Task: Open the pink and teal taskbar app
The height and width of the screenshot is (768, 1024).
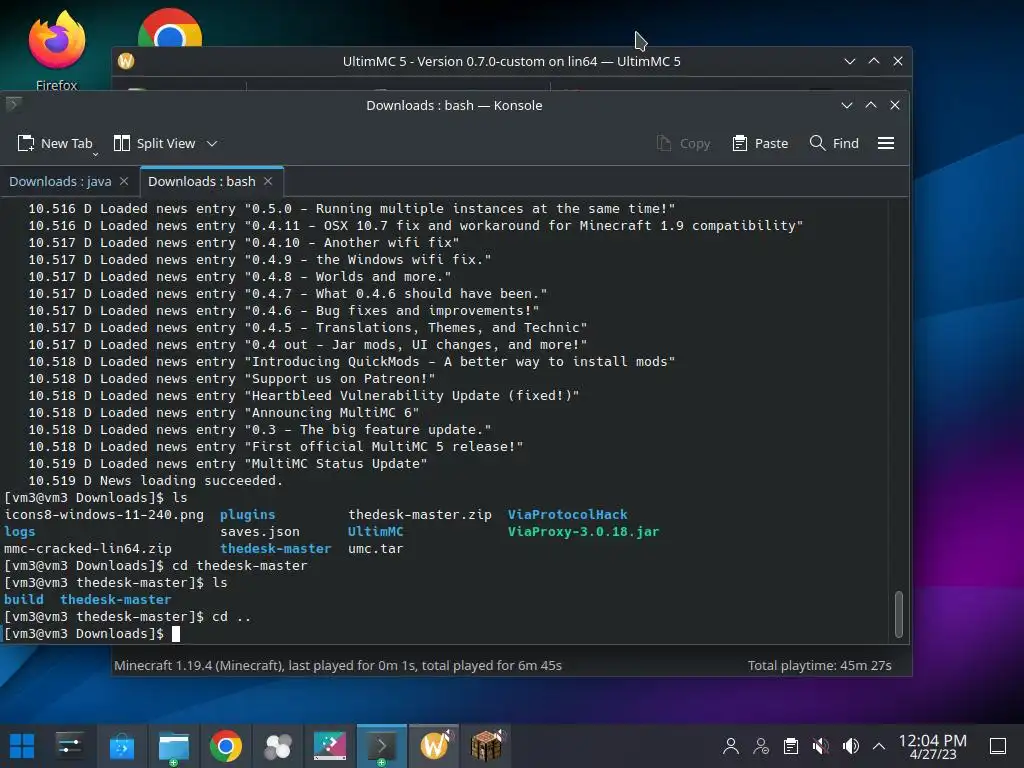Action: [330, 746]
